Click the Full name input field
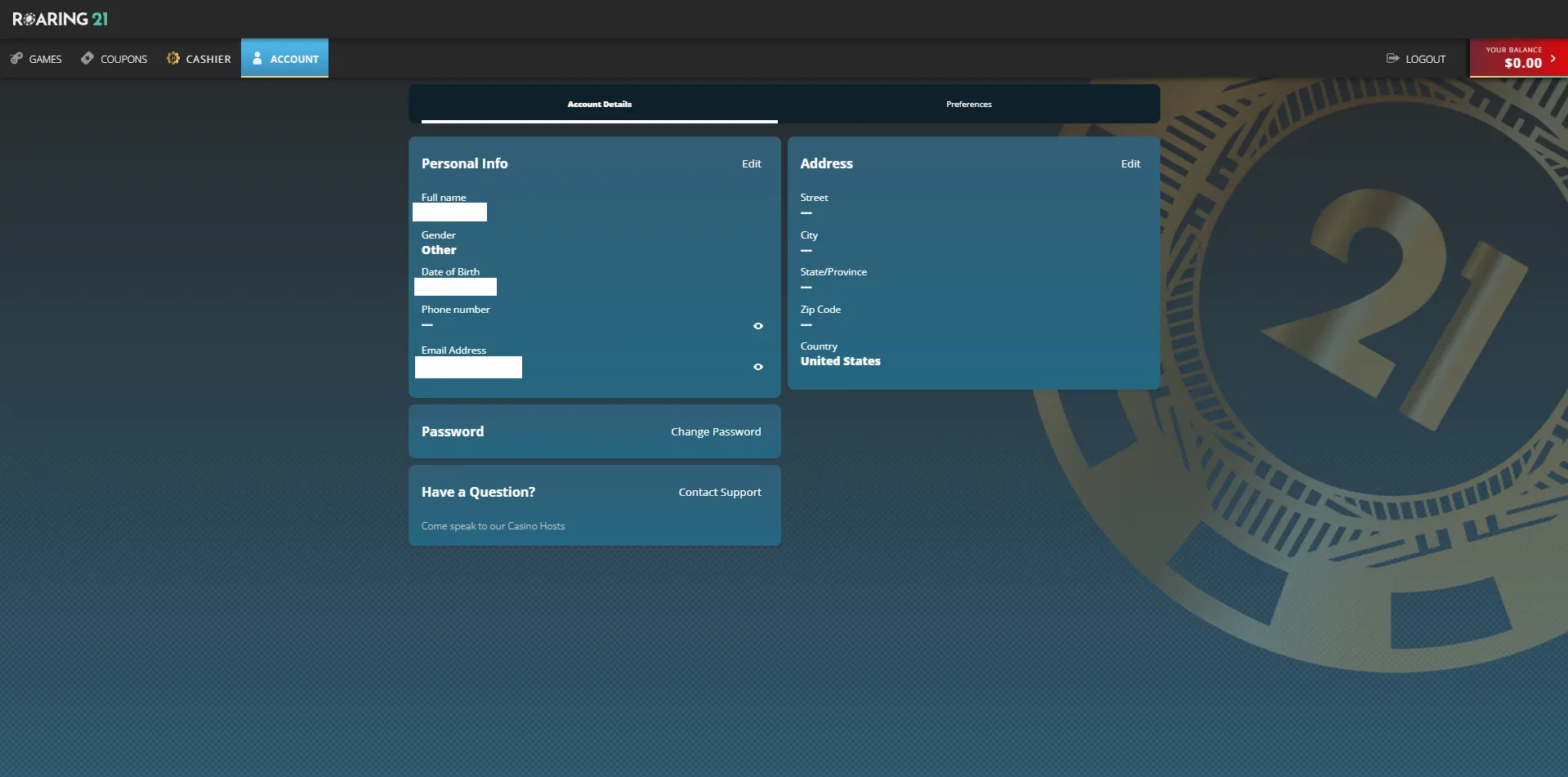 point(450,212)
